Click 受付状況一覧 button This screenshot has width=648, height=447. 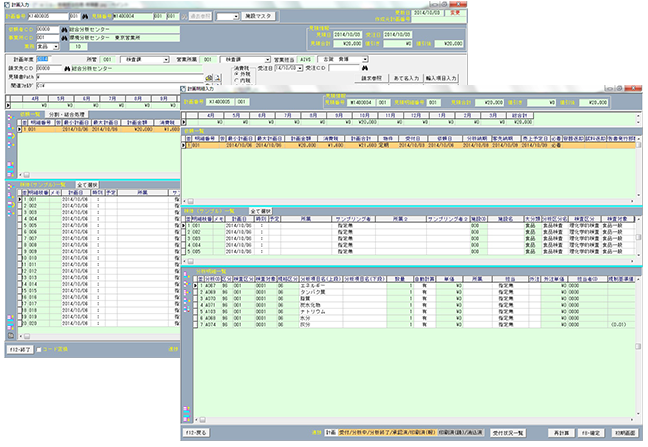[x=508, y=433]
